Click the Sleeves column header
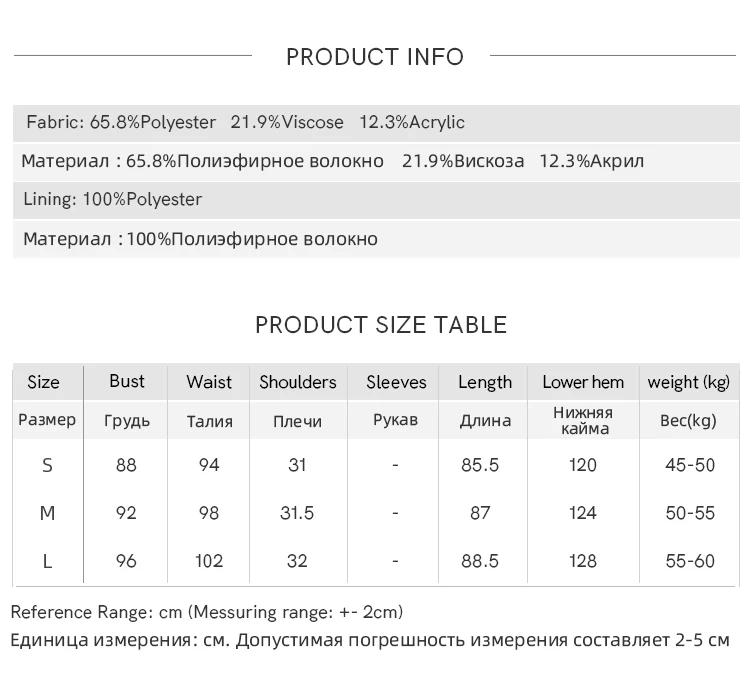Screen dimensions: 750x677 (x=396, y=382)
